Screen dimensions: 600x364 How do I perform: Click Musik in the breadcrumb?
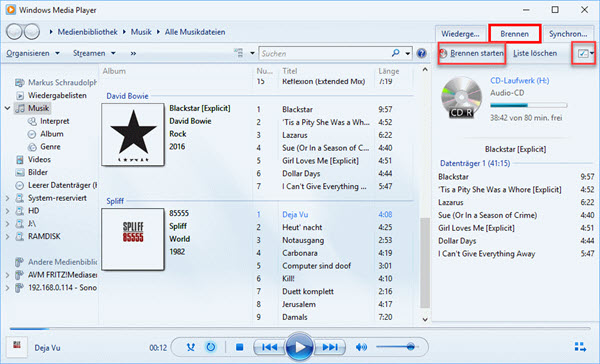[141, 32]
